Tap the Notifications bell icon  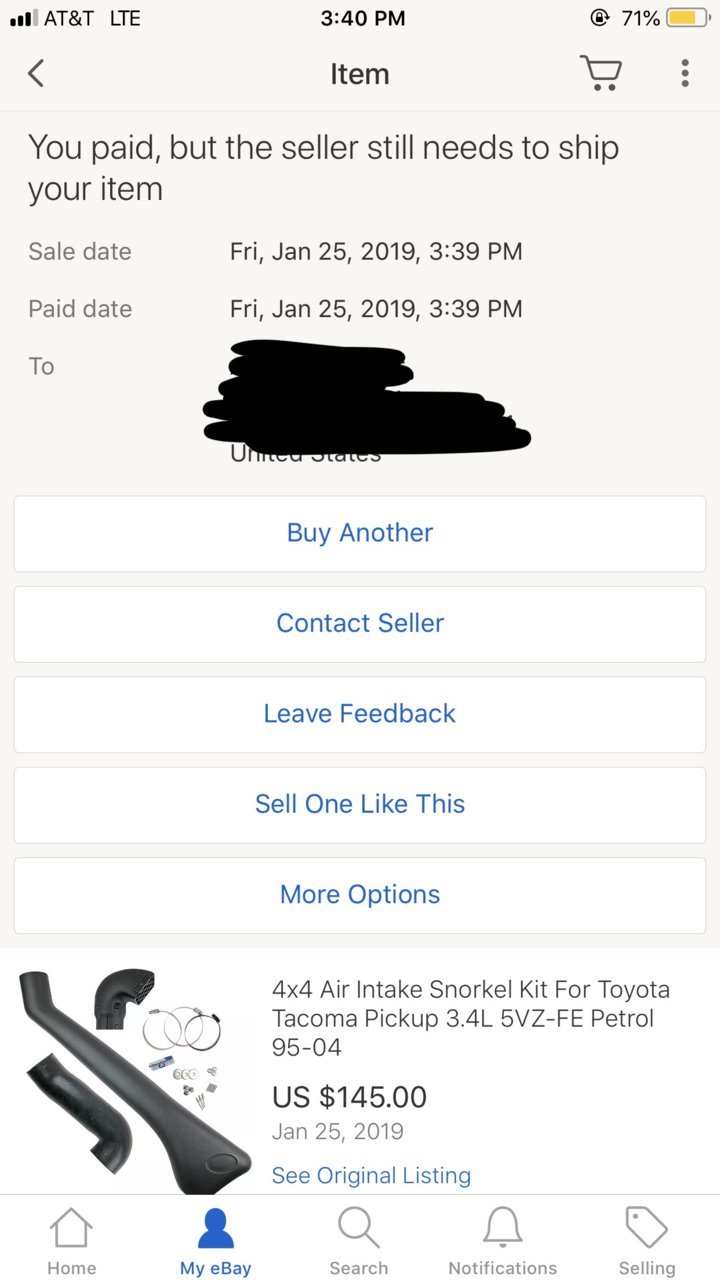pyautogui.click(x=503, y=1229)
